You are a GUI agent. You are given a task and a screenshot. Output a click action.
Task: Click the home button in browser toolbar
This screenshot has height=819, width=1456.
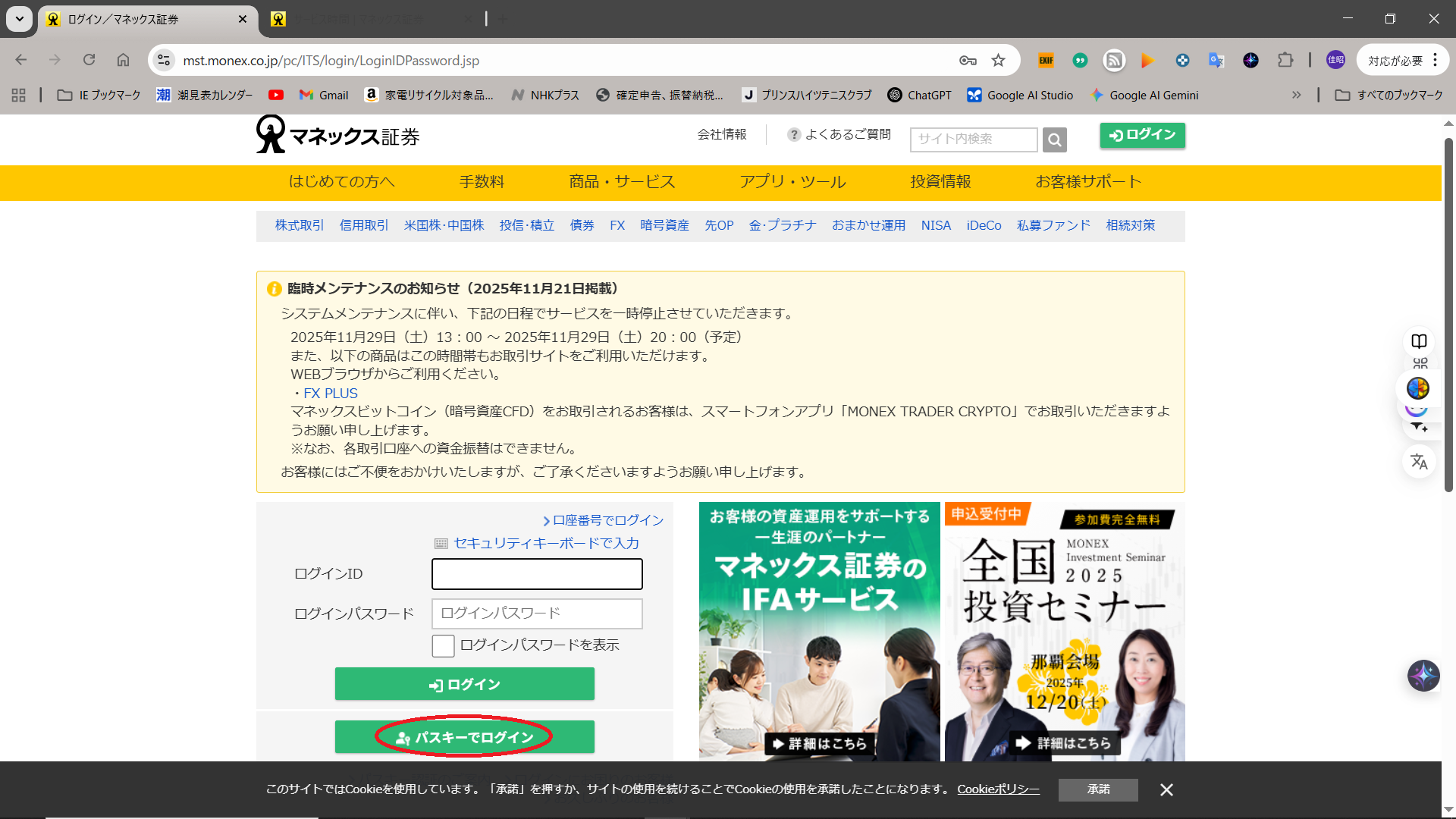coord(123,60)
